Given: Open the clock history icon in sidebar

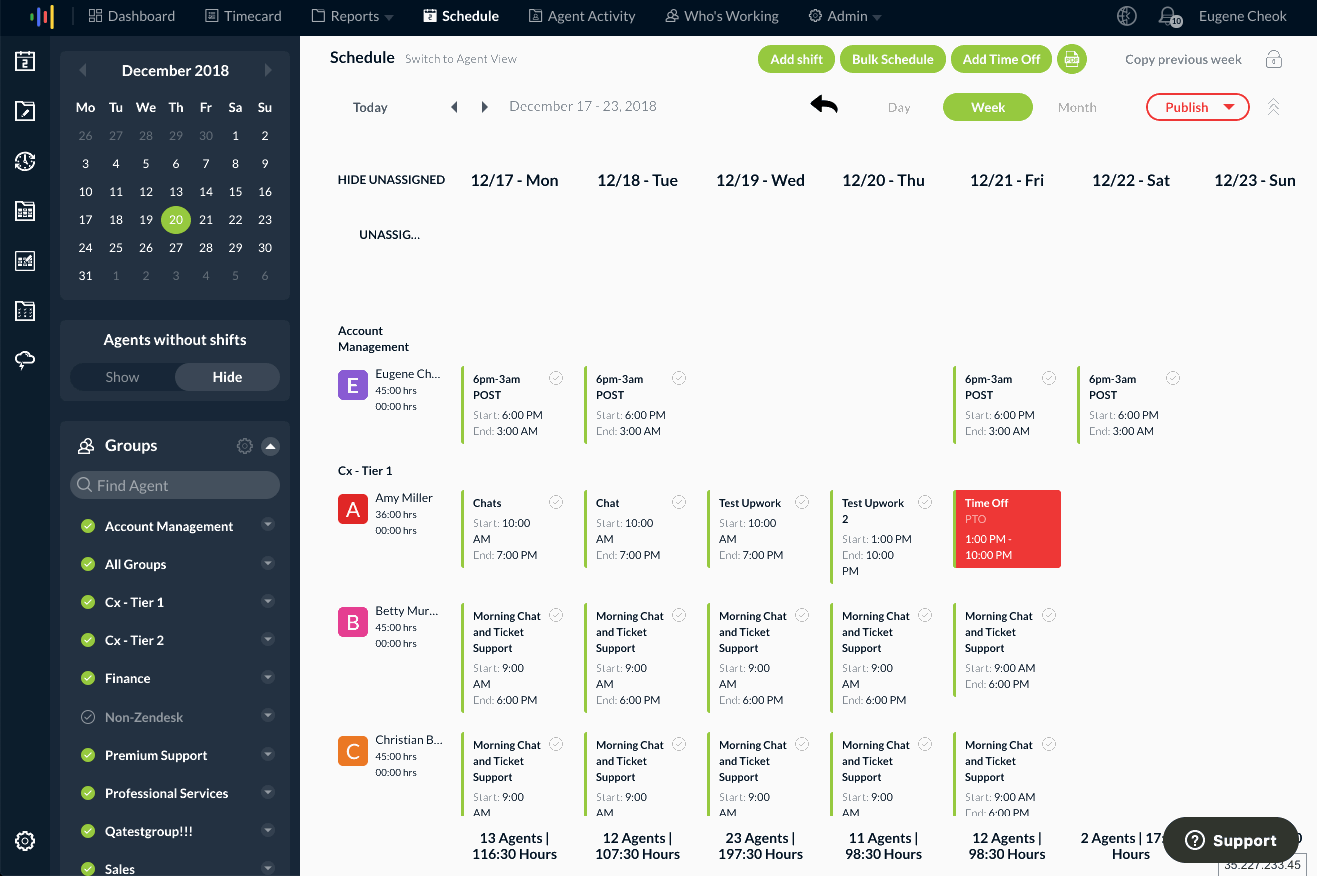Looking at the screenshot, I should point(25,161).
